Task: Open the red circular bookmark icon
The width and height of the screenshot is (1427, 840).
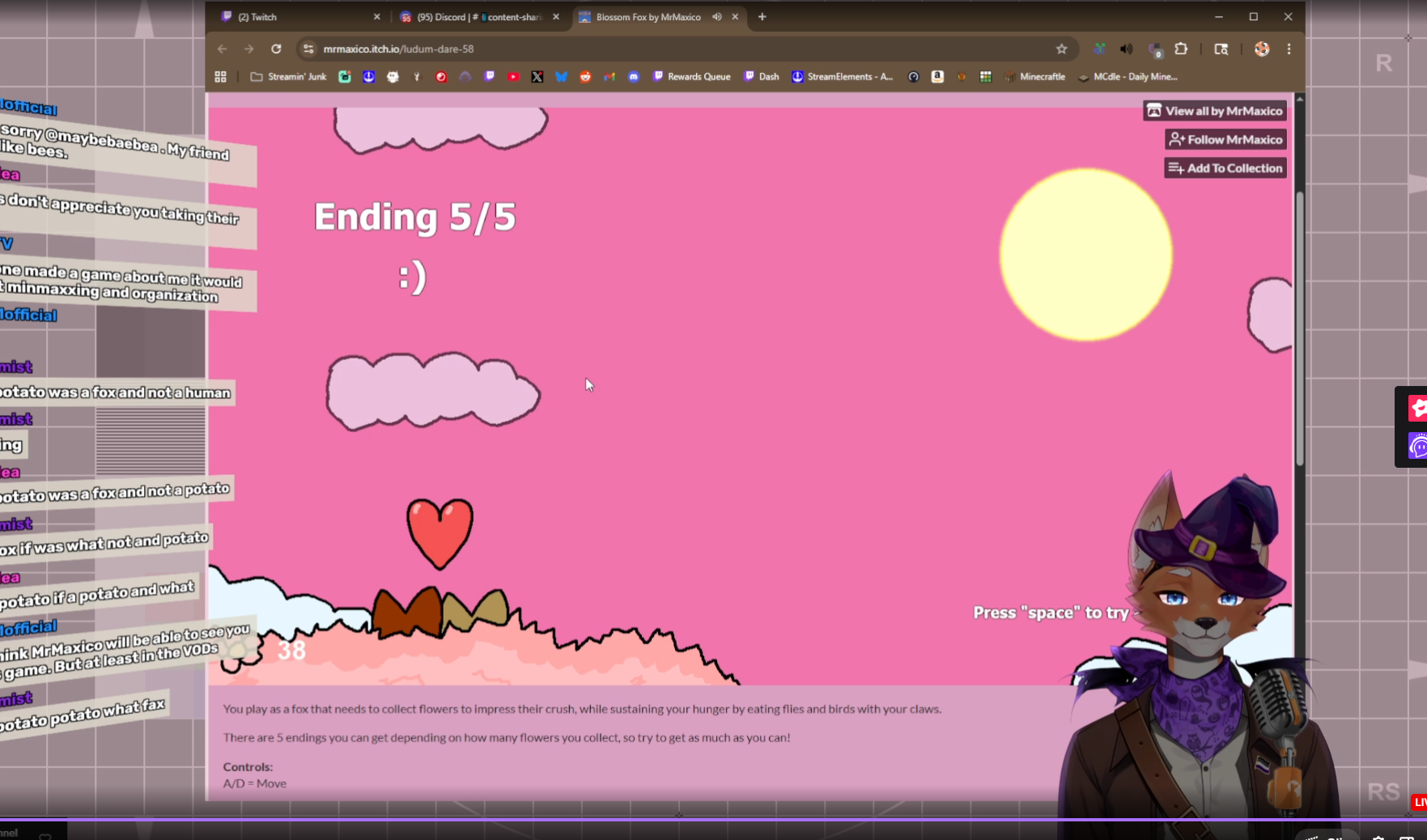Action: (441, 77)
